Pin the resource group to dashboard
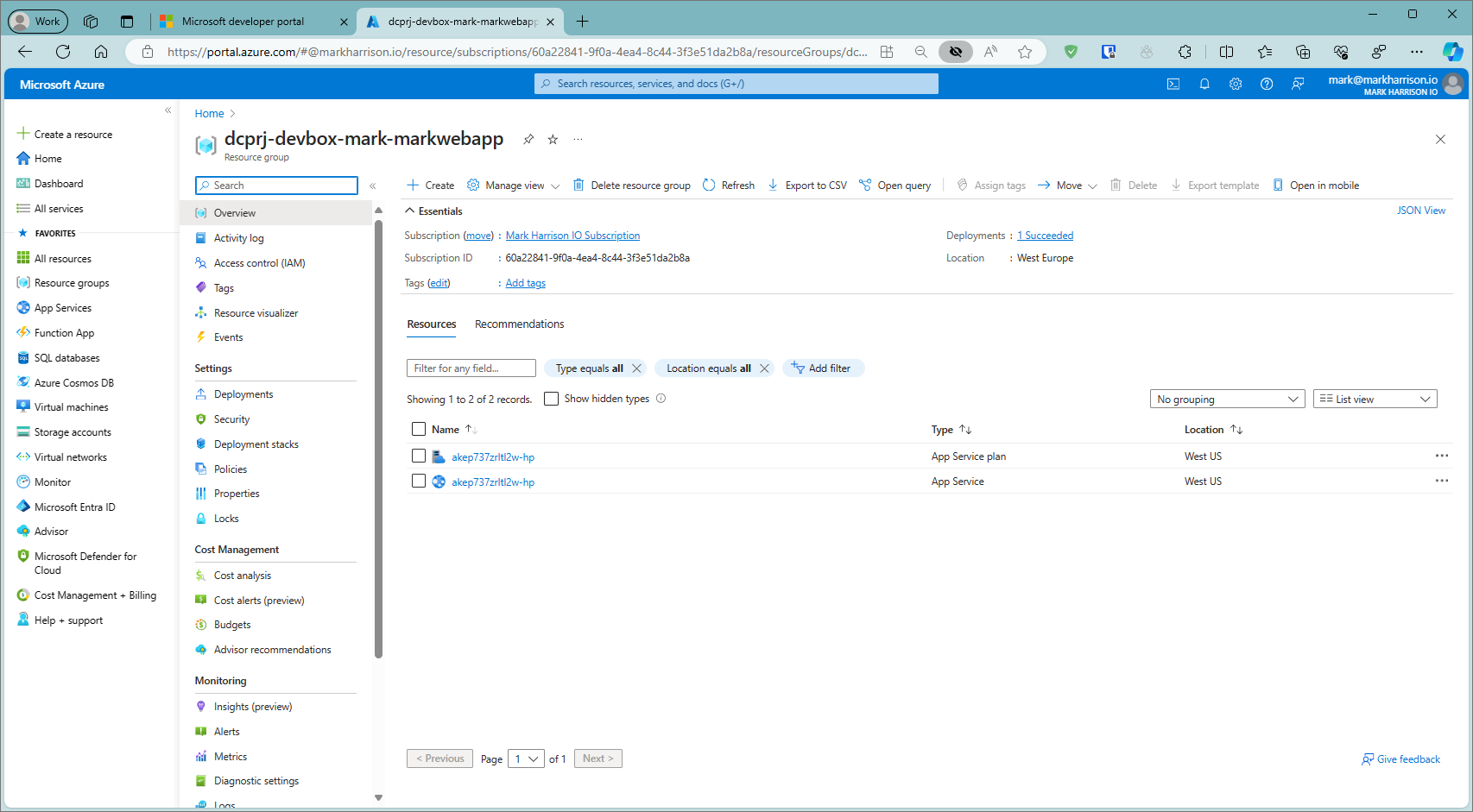Image resolution: width=1473 pixels, height=812 pixels. coord(528,139)
